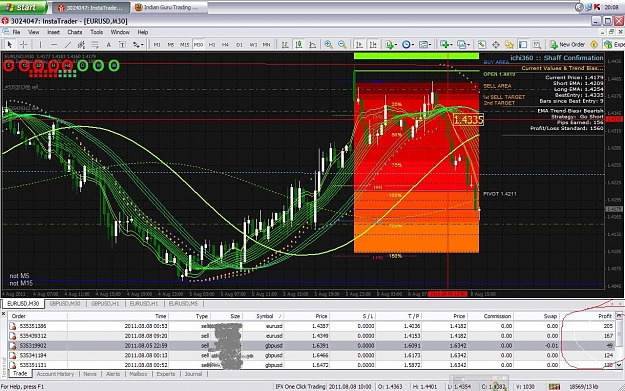Select the M30 timeframe button
The height and width of the screenshot is (391, 625).
(x=198, y=45)
